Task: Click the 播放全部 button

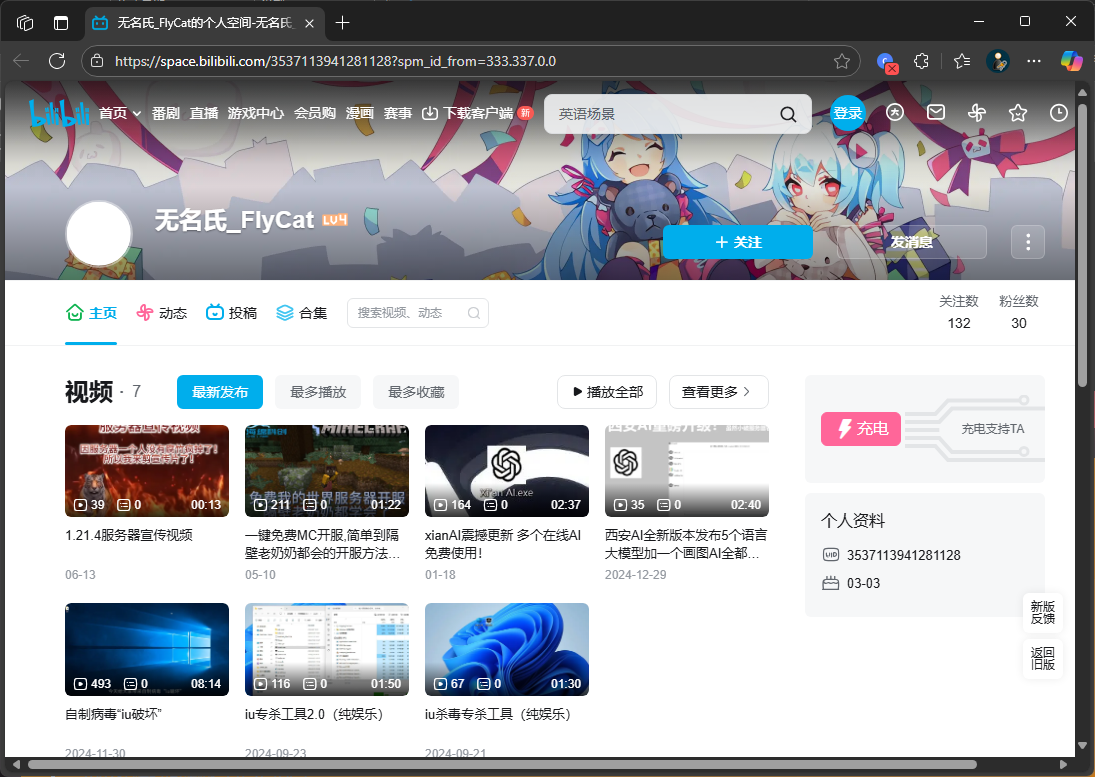Action: [x=607, y=392]
